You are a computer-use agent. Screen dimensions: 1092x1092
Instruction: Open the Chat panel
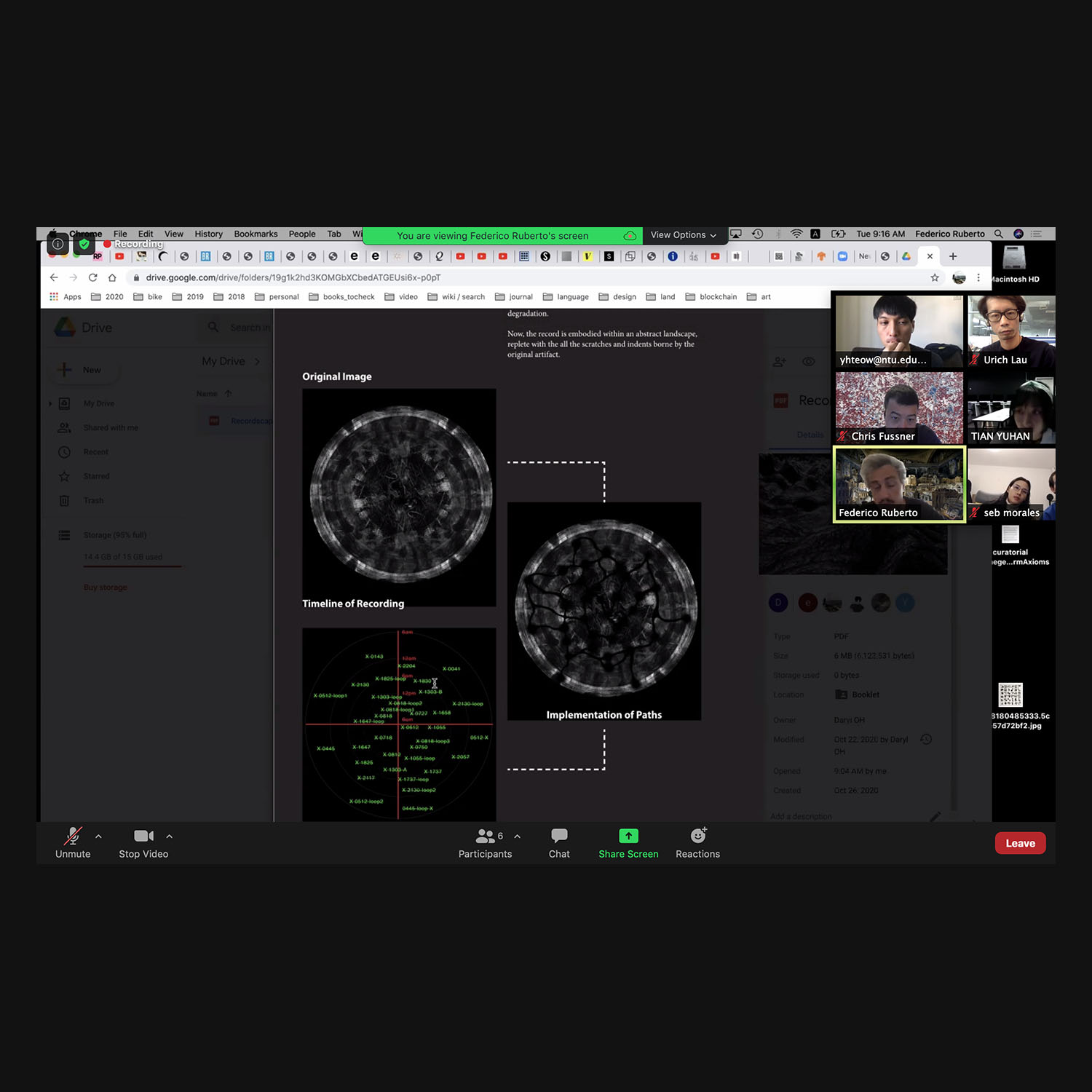559,842
